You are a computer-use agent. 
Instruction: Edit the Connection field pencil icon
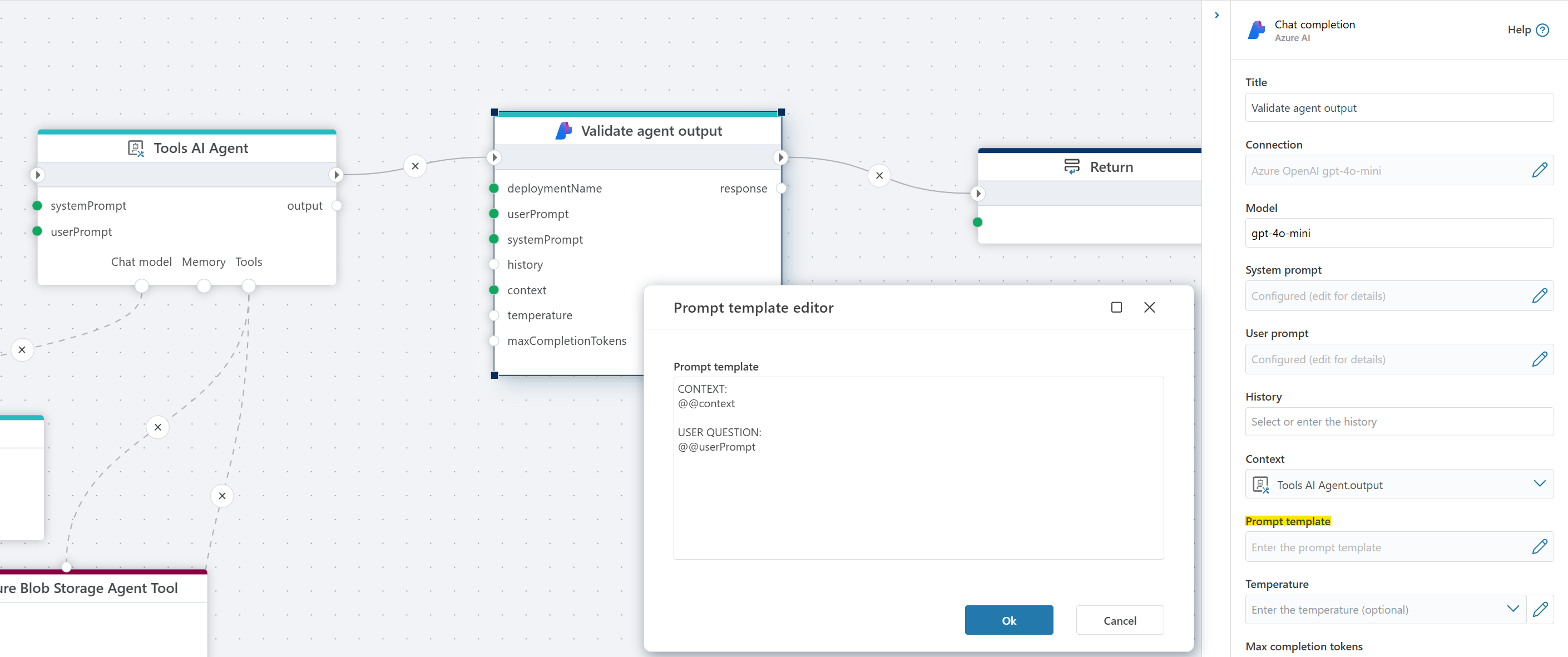coord(1540,170)
